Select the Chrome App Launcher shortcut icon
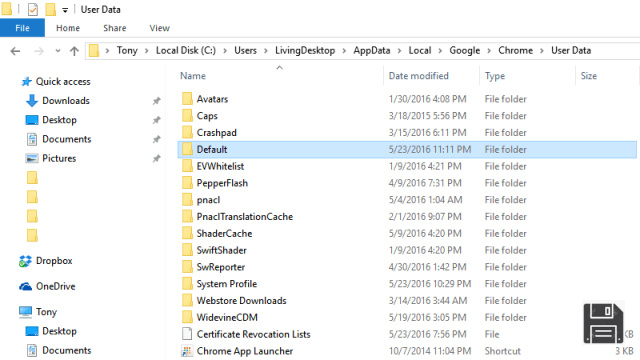This screenshot has height=360, width=640. click(x=187, y=351)
